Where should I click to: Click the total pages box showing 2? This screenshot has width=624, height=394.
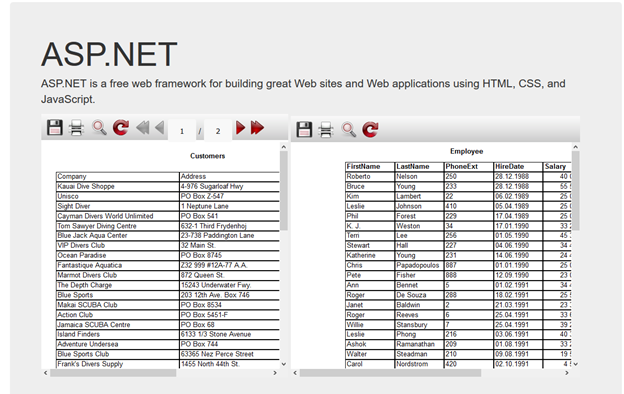pyautogui.click(x=218, y=131)
